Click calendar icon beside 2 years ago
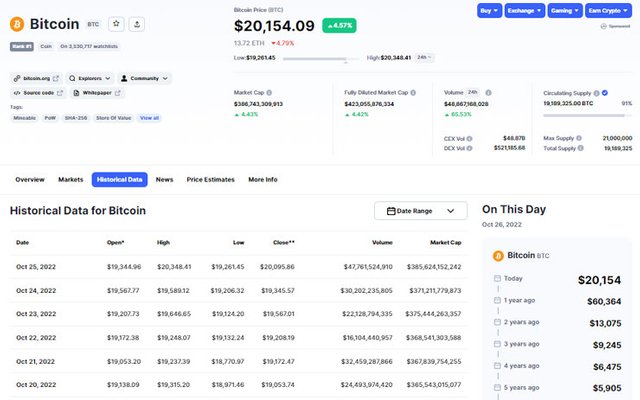Viewport: 640px width, 400px height. (497, 322)
